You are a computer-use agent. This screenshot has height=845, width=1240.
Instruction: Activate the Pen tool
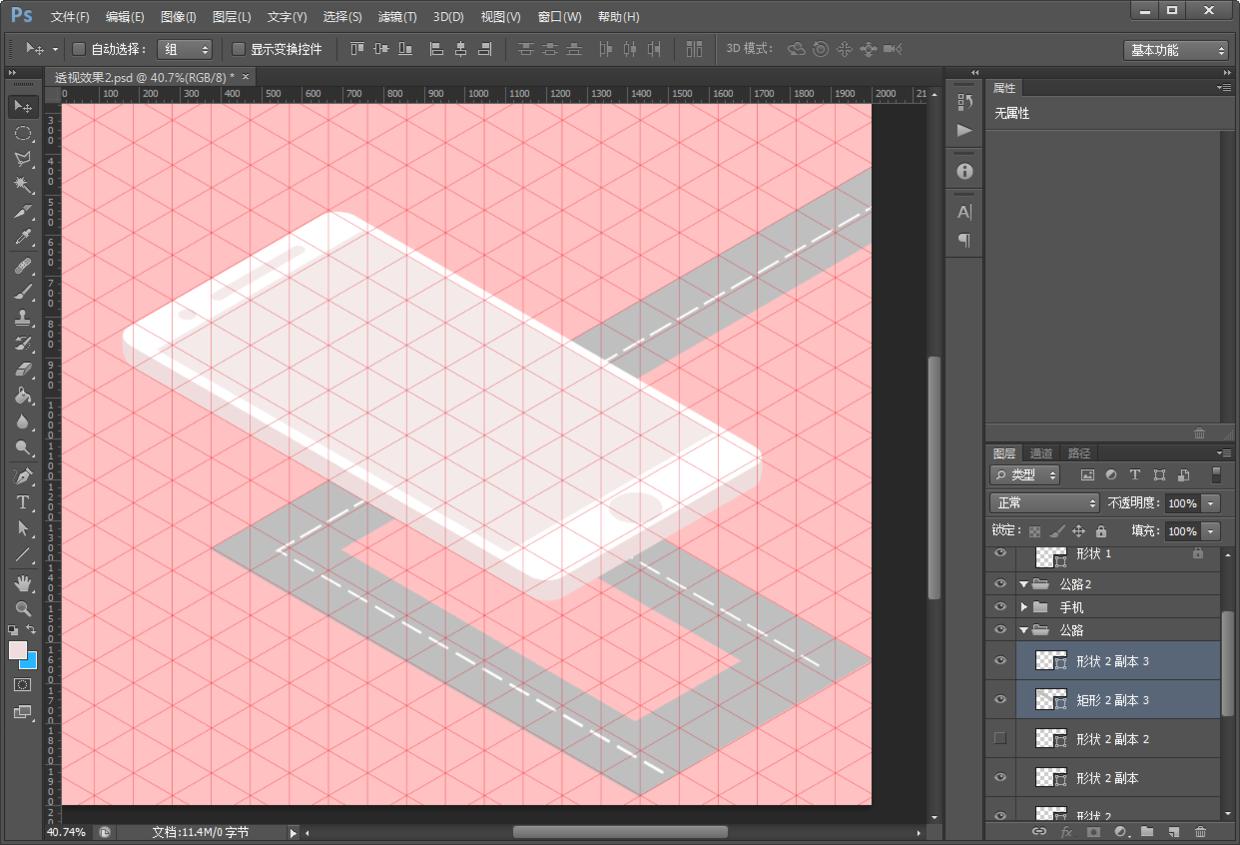click(x=22, y=475)
